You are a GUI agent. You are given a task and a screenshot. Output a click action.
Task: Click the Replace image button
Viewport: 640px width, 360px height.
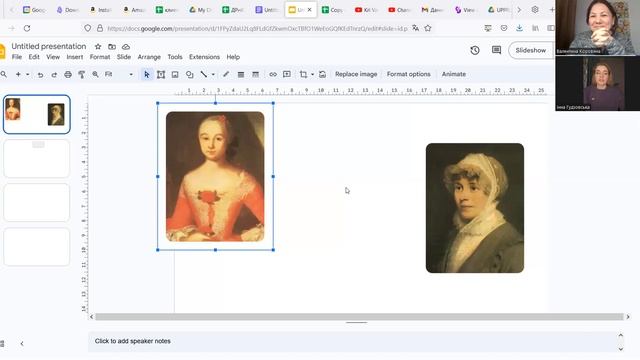click(x=356, y=74)
